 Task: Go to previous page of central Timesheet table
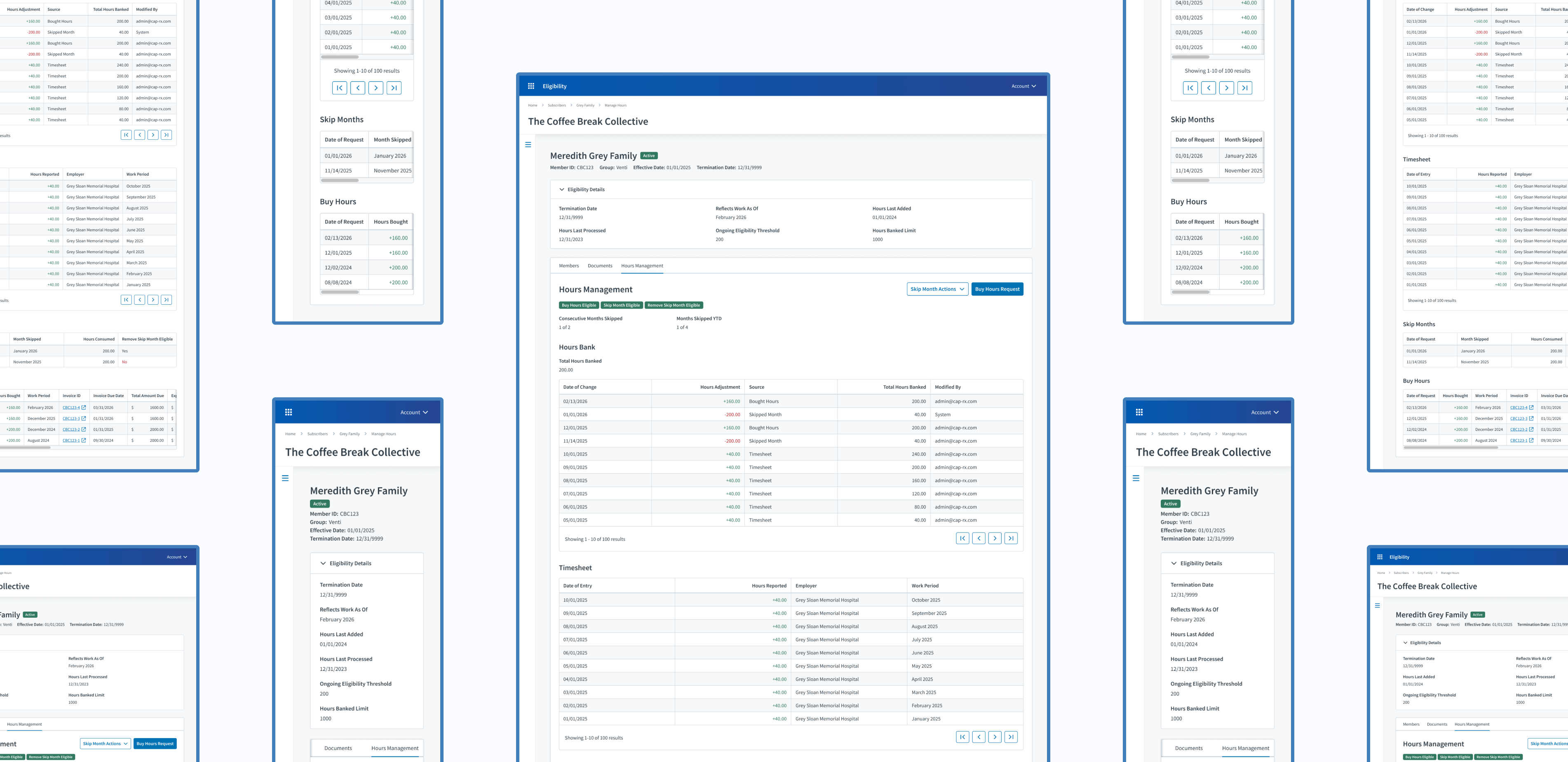coord(979,737)
